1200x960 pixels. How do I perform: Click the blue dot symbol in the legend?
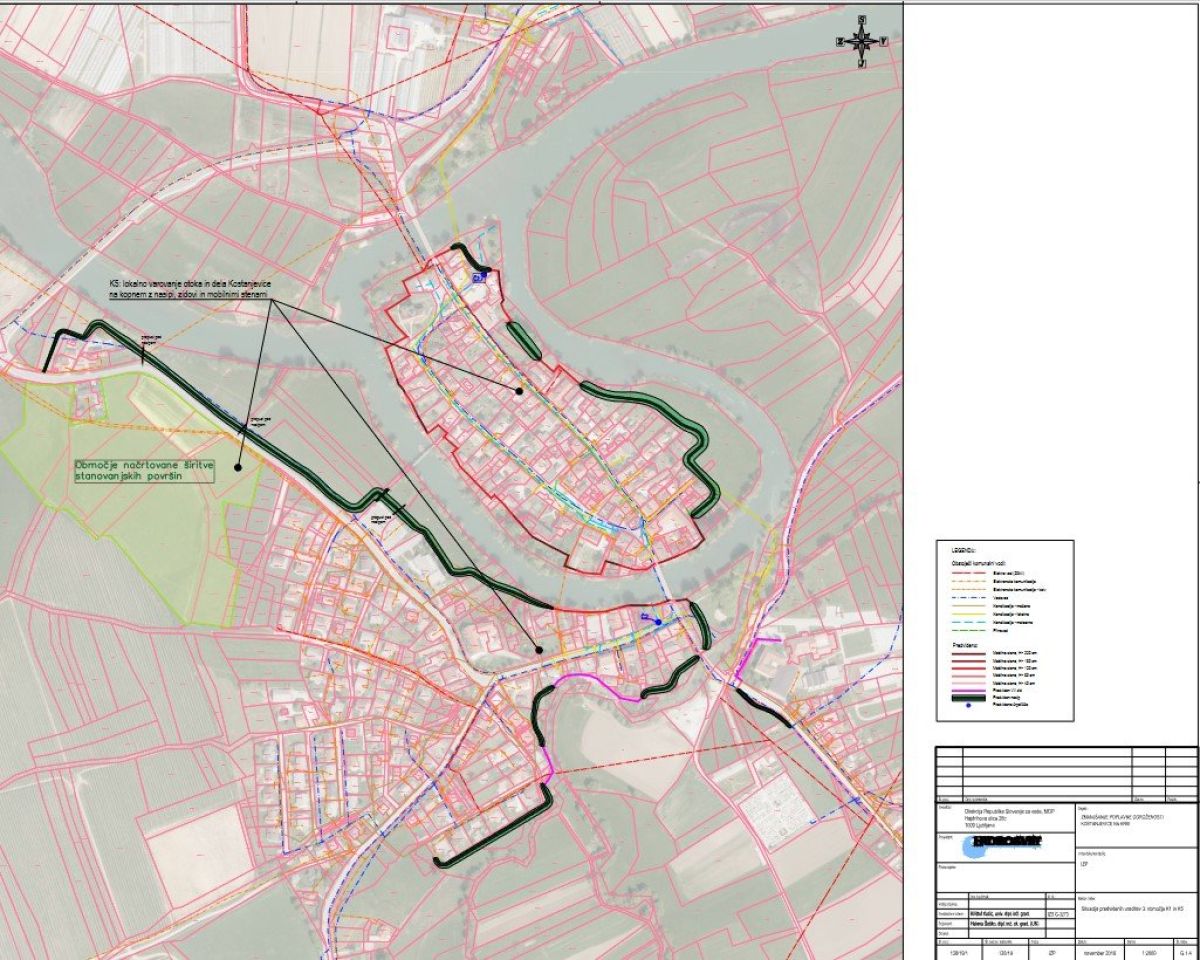pyautogui.click(x=968, y=705)
